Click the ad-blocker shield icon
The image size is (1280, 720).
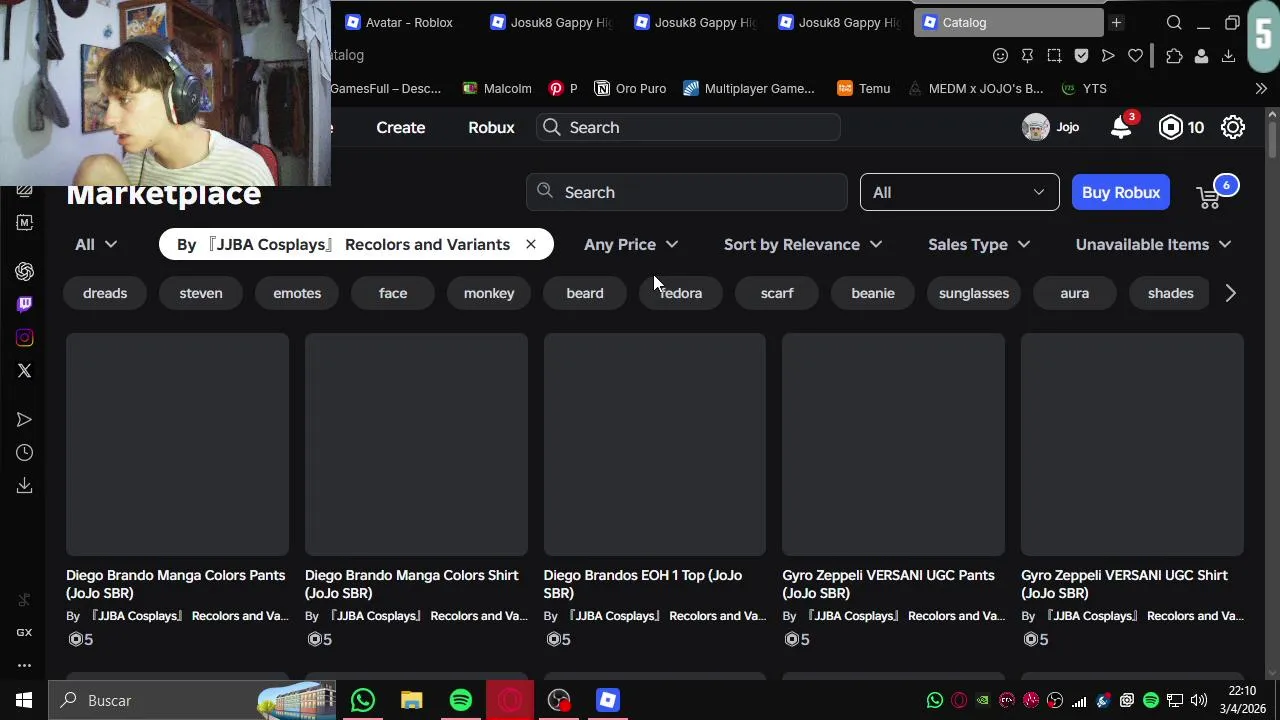pyautogui.click(x=1081, y=56)
